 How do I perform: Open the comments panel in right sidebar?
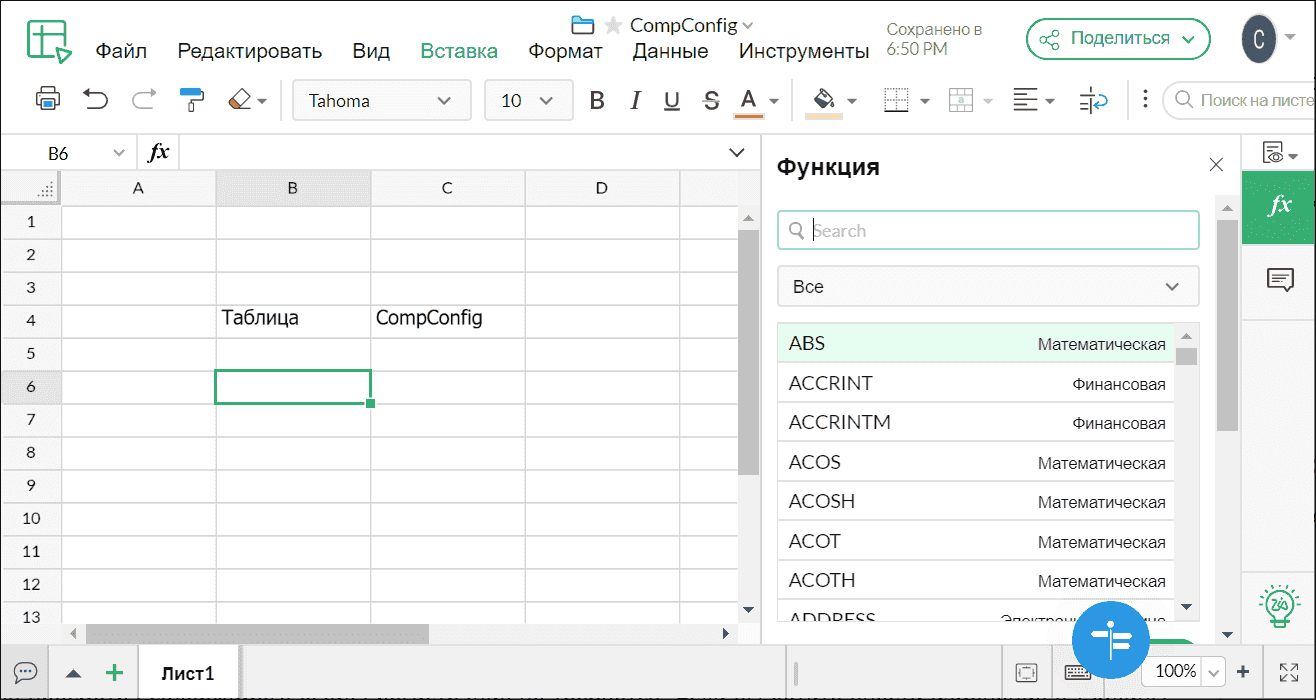click(1282, 281)
